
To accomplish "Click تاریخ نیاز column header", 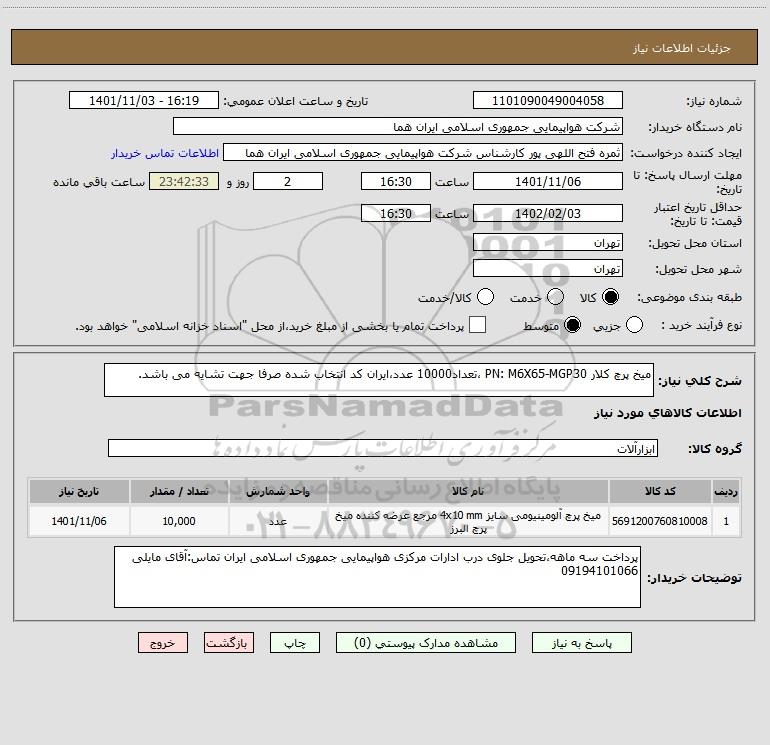I will tap(79, 491).
